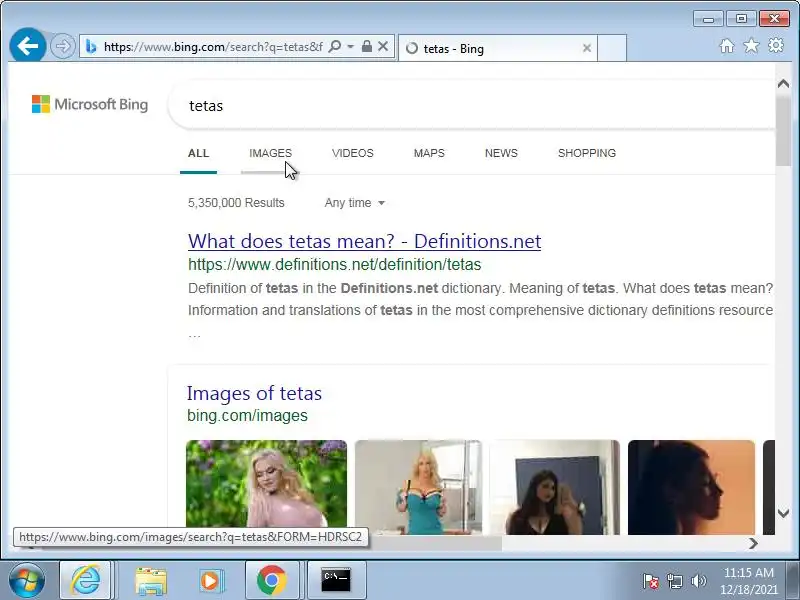Click the volume speaker tray icon
Viewport: 800px width, 600px height.
tap(698, 581)
